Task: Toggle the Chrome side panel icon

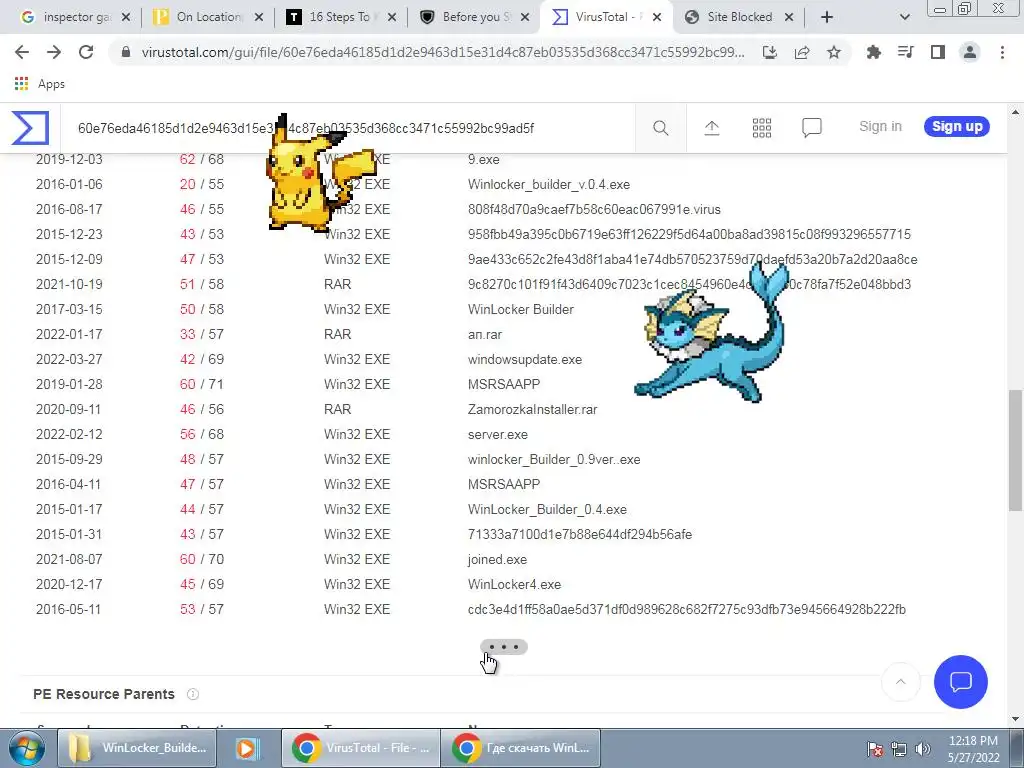Action: pyautogui.click(x=938, y=52)
